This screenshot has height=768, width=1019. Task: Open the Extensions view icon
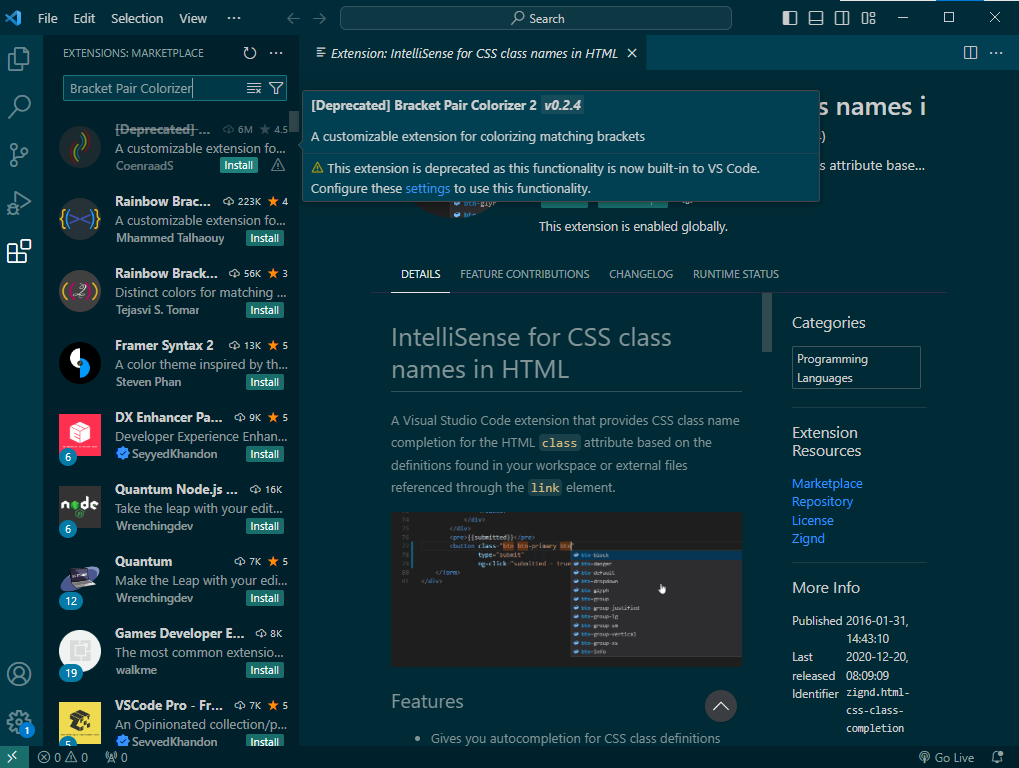click(x=19, y=251)
